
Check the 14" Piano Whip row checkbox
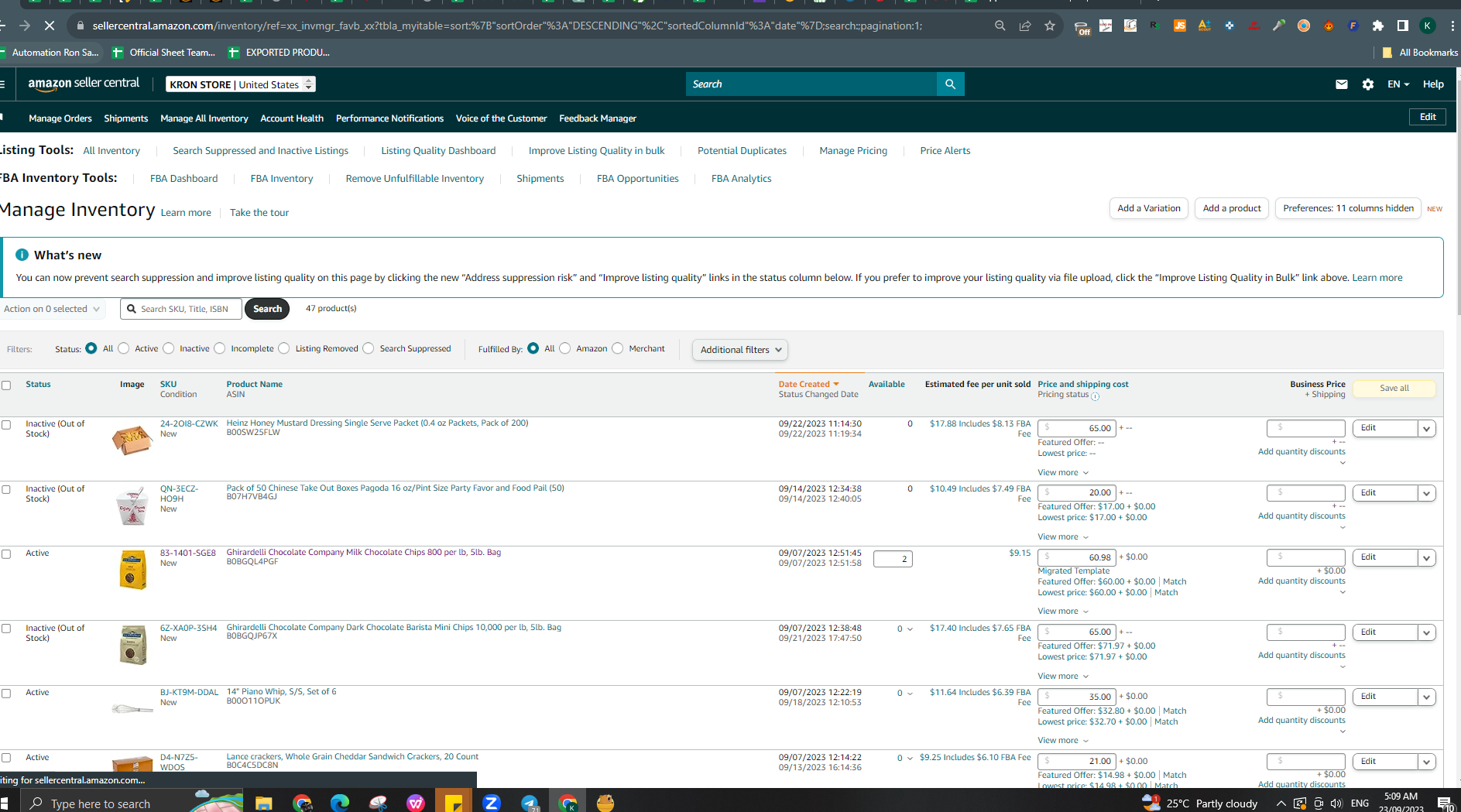pyautogui.click(x=6, y=694)
